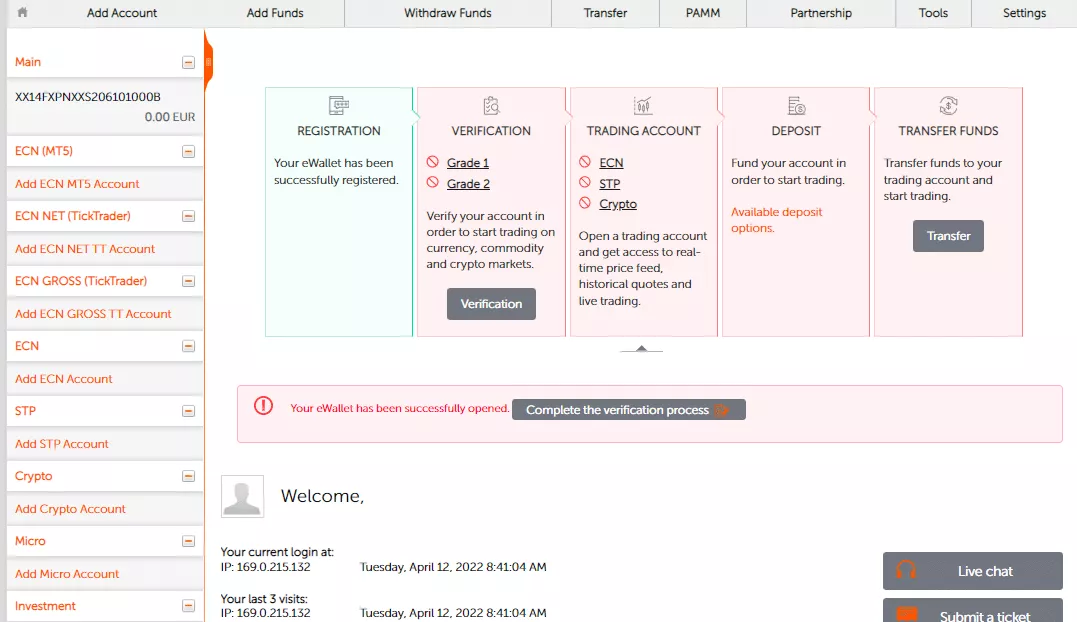Open the Transfer menu
The image size is (1077, 622).
pos(605,13)
